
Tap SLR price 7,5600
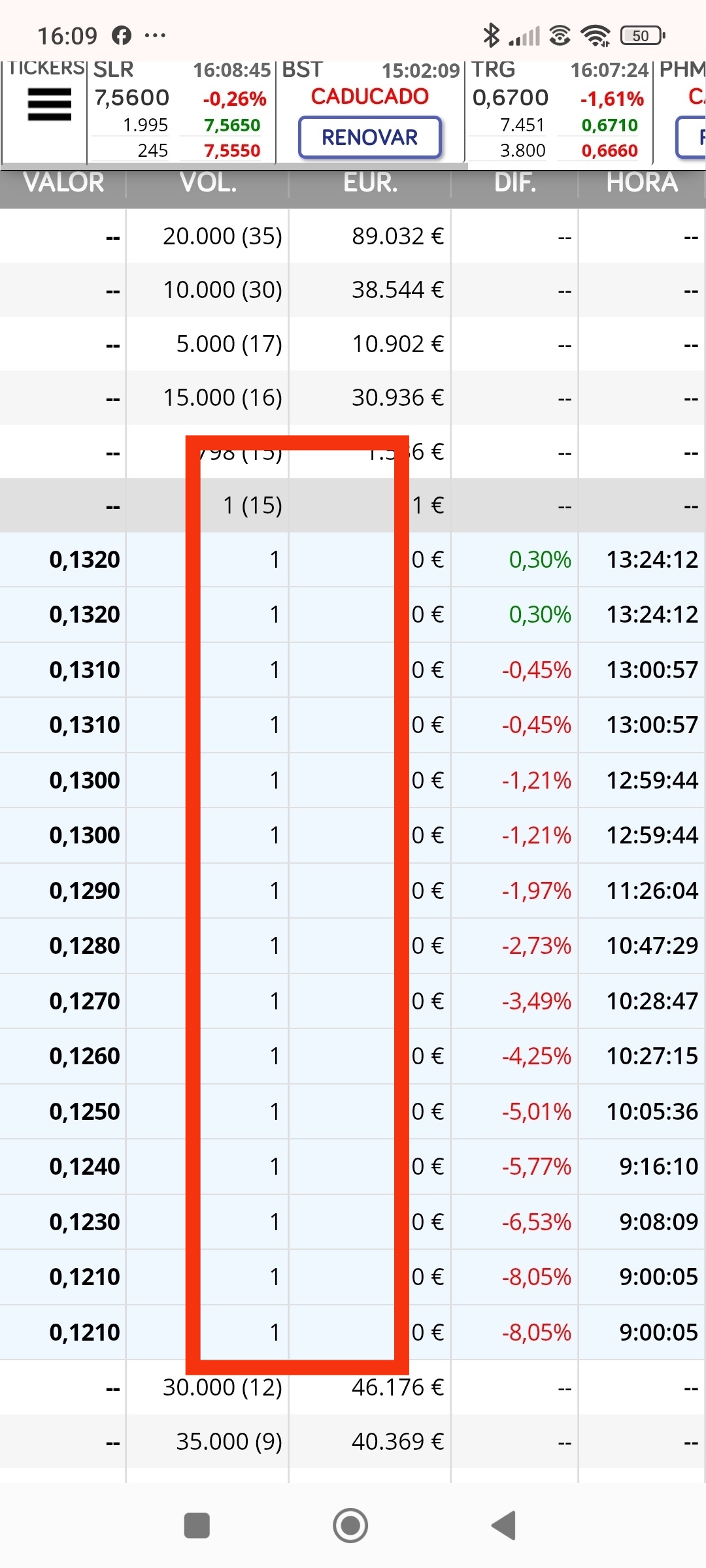click(132, 98)
